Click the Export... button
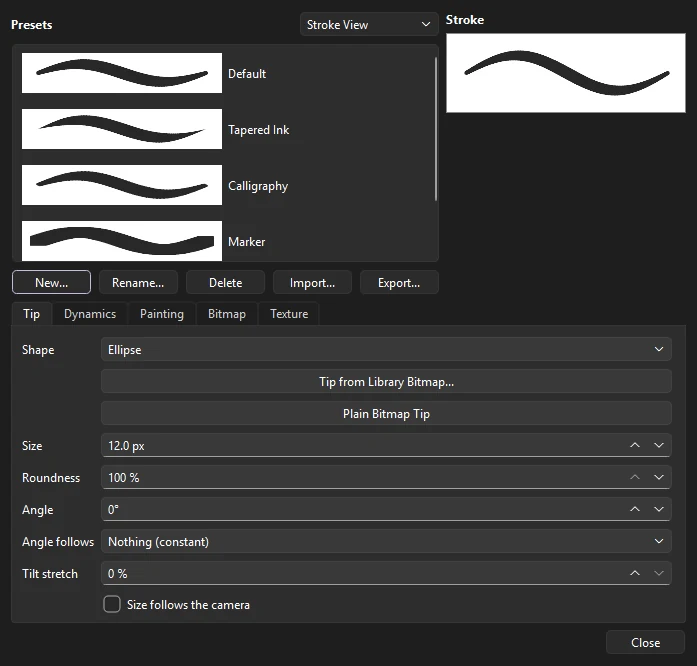697x666 pixels. pos(399,282)
